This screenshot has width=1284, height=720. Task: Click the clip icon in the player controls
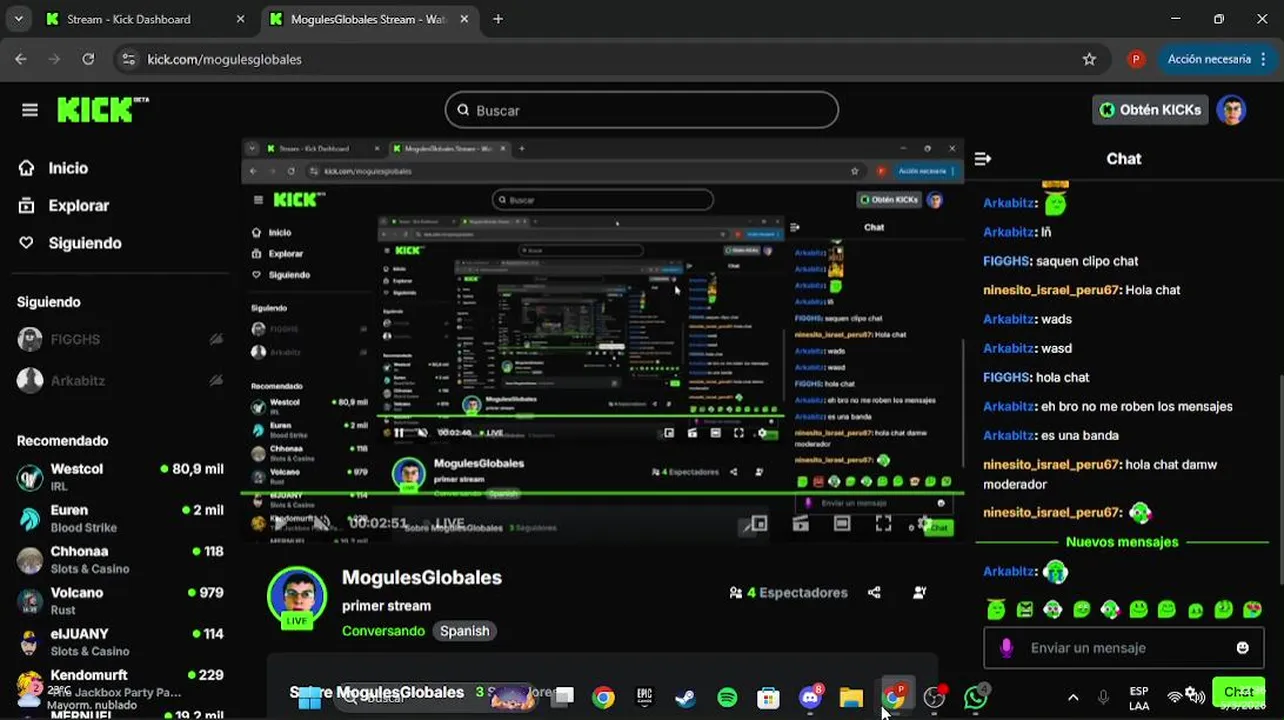(x=800, y=523)
